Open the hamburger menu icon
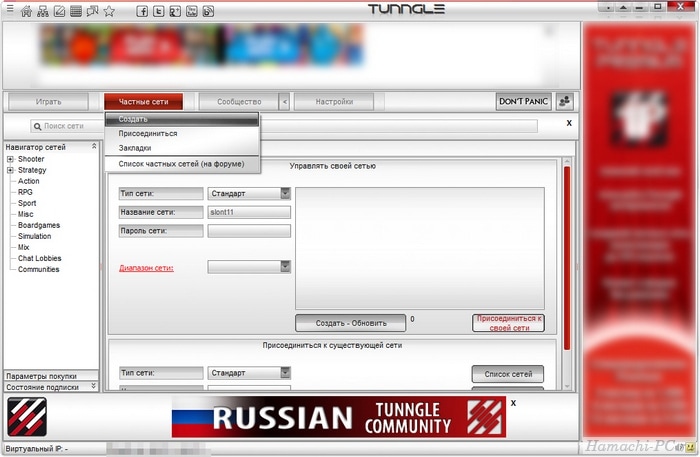The width and height of the screenshot is (700, 457). pos(10,8)
